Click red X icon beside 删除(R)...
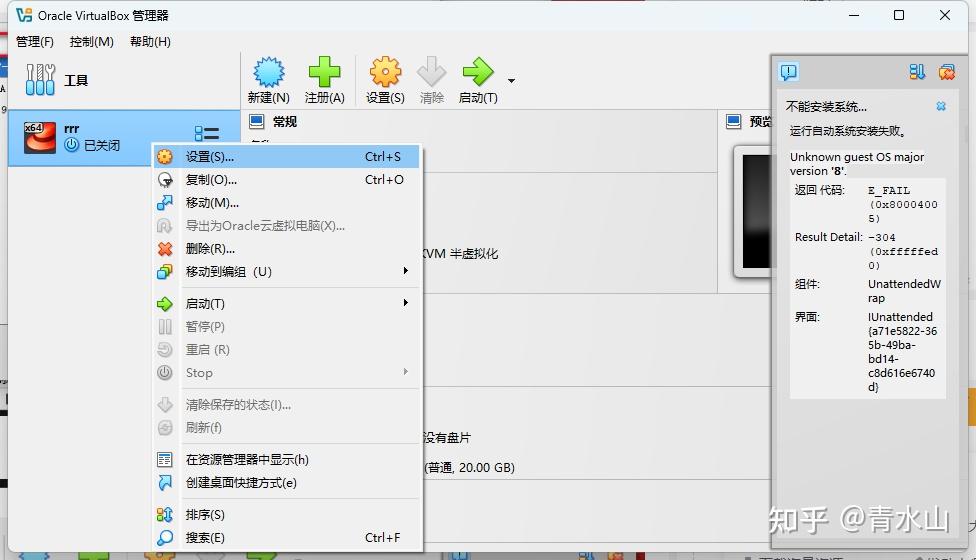This screenshot has height=560, width=976. (165, 249)
